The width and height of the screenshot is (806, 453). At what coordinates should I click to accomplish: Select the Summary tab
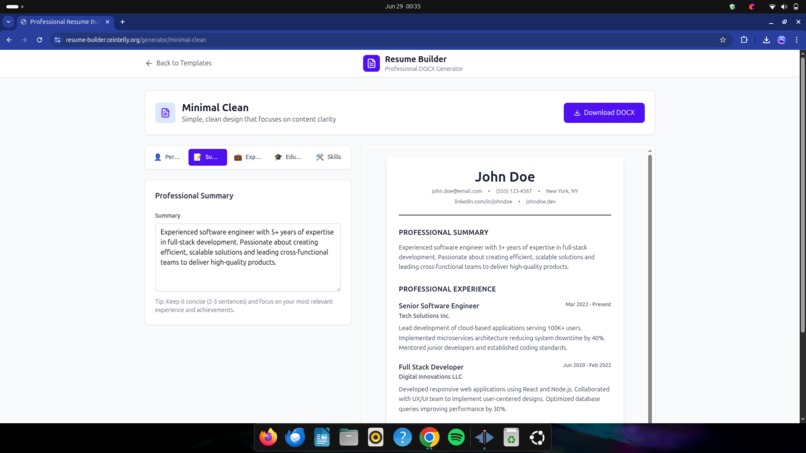[x=208, y=157]
